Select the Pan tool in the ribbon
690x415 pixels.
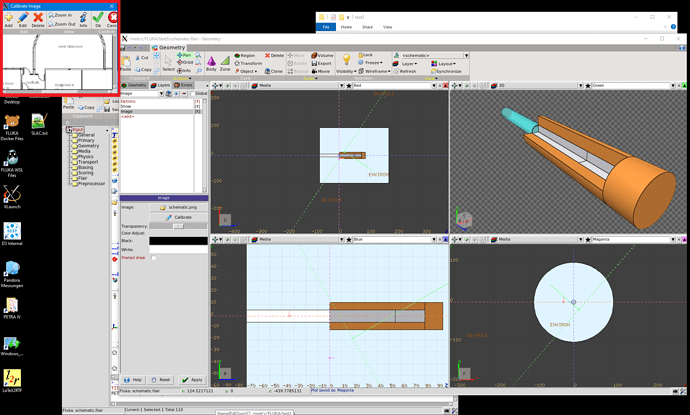pyautogui.click(x=184, y=54)
